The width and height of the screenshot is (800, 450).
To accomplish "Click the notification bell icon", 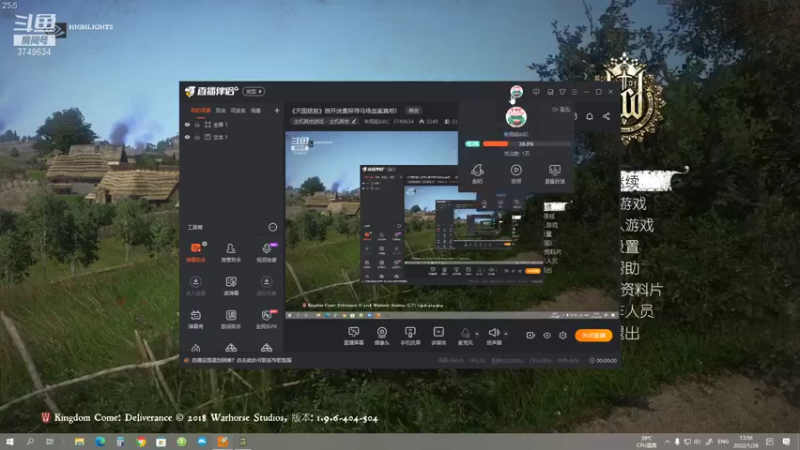I will [x=589, y=116].
